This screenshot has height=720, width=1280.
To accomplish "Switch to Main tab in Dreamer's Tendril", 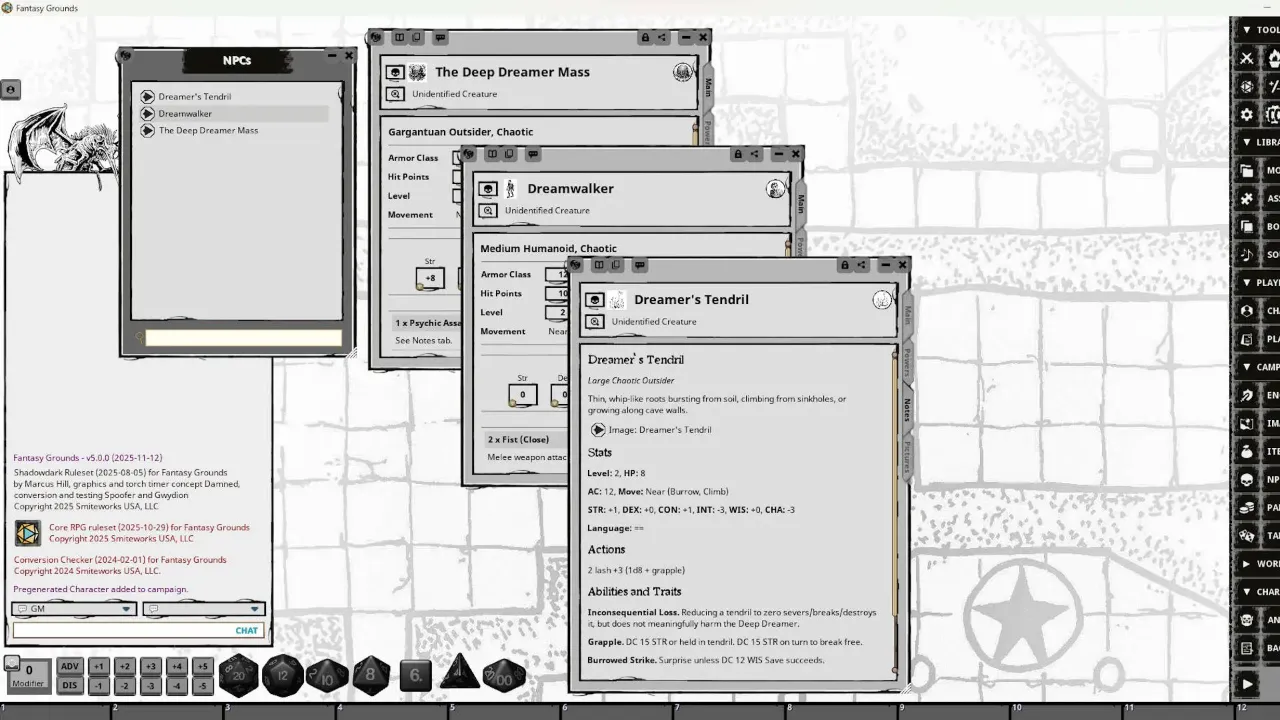I will pyautogui.click(x=908, y=317).
